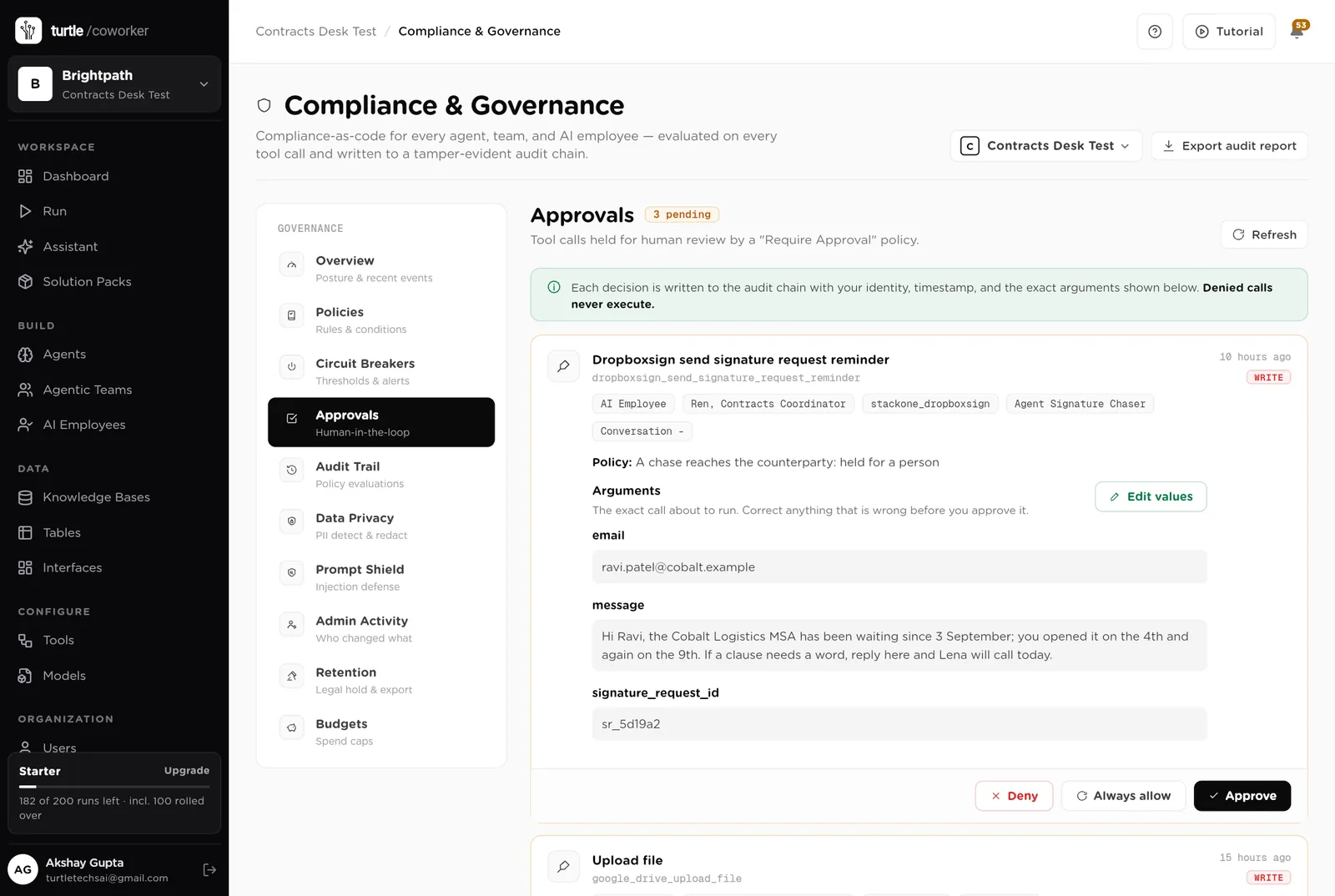Click the Prompt Shield icon
Screen dimensions: 1335x896
pos(291,573)
